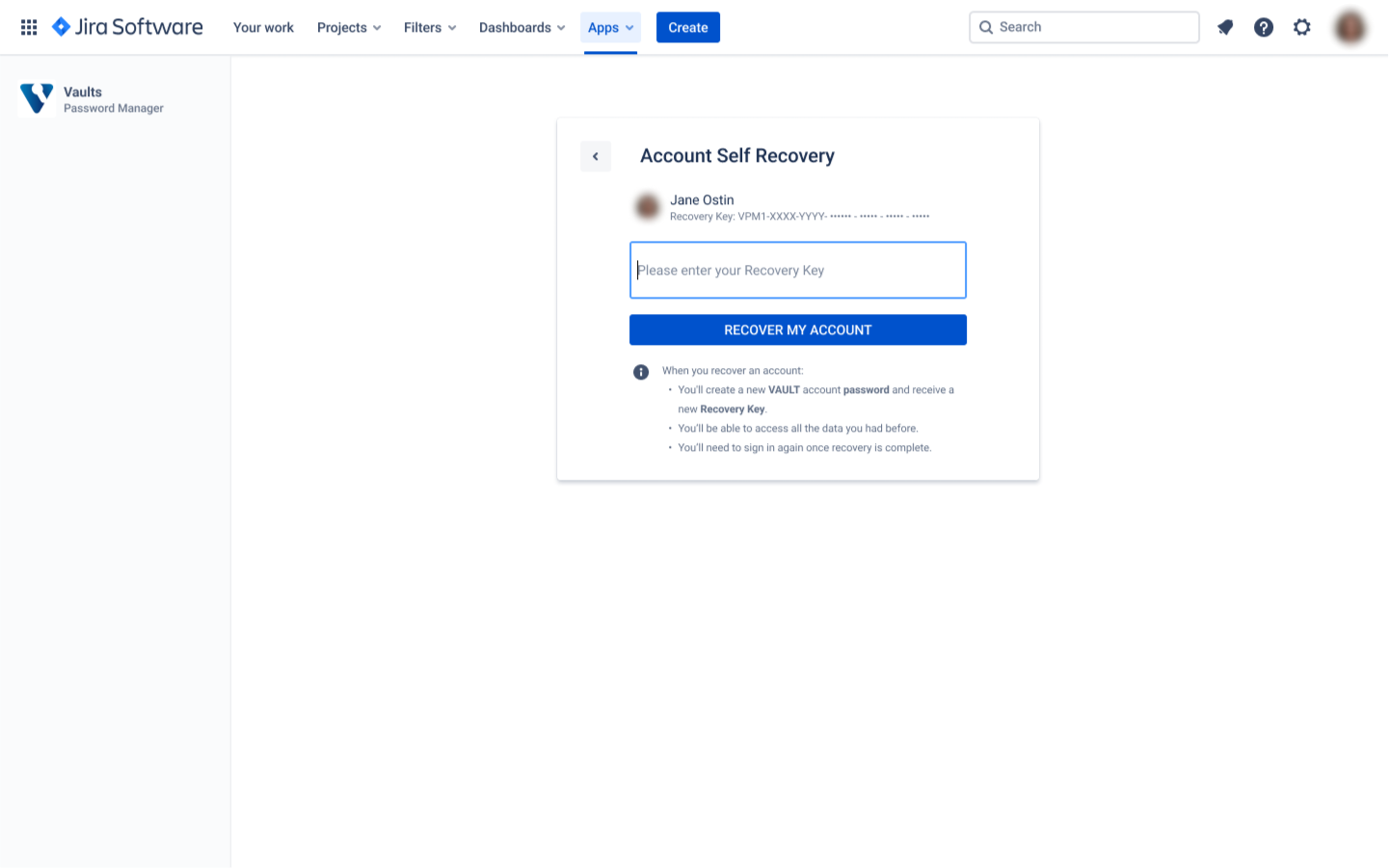
Task: Focus the Recovery Key input field
Action: coord(797,270)
